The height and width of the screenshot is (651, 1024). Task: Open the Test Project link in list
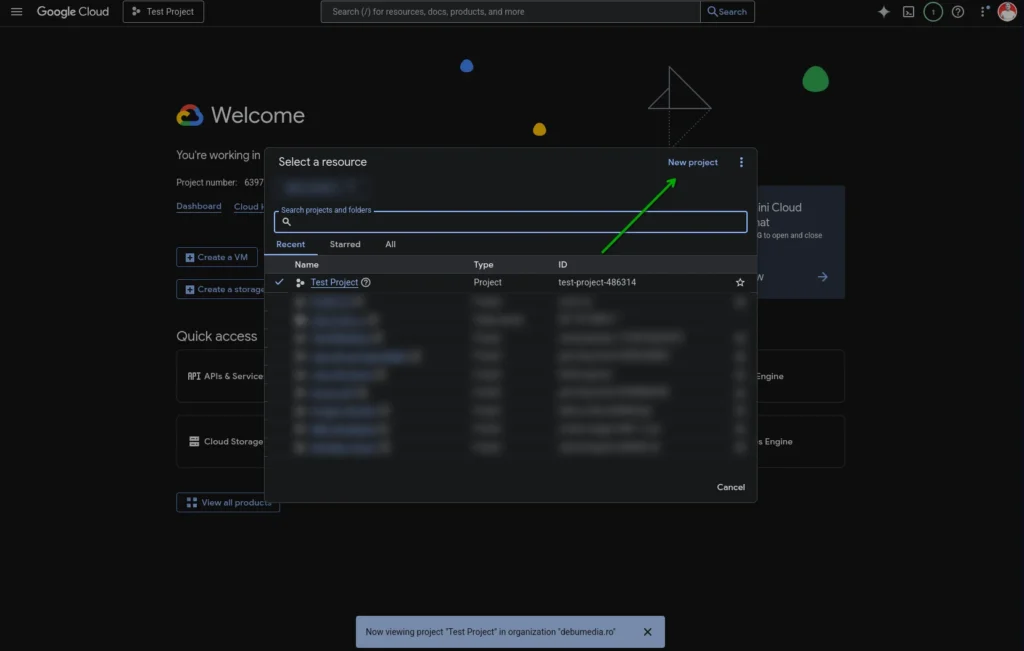[x=334, y=283]
